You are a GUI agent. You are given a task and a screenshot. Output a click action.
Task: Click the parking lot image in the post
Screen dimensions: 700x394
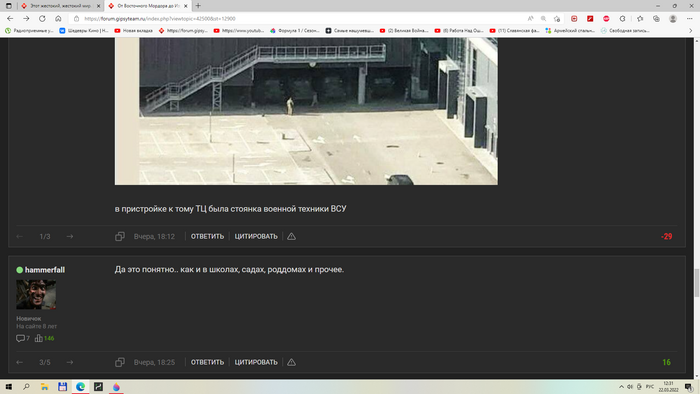pos(306,111)
